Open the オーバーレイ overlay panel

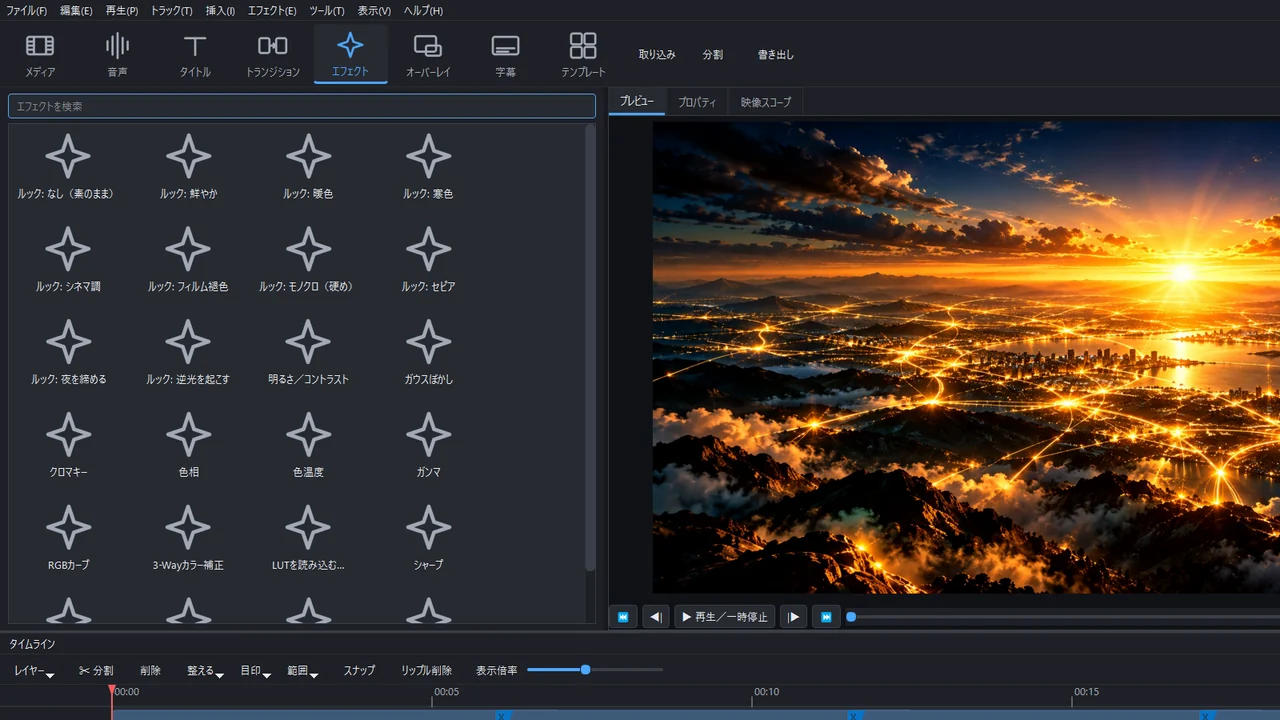tap(428, 54)
